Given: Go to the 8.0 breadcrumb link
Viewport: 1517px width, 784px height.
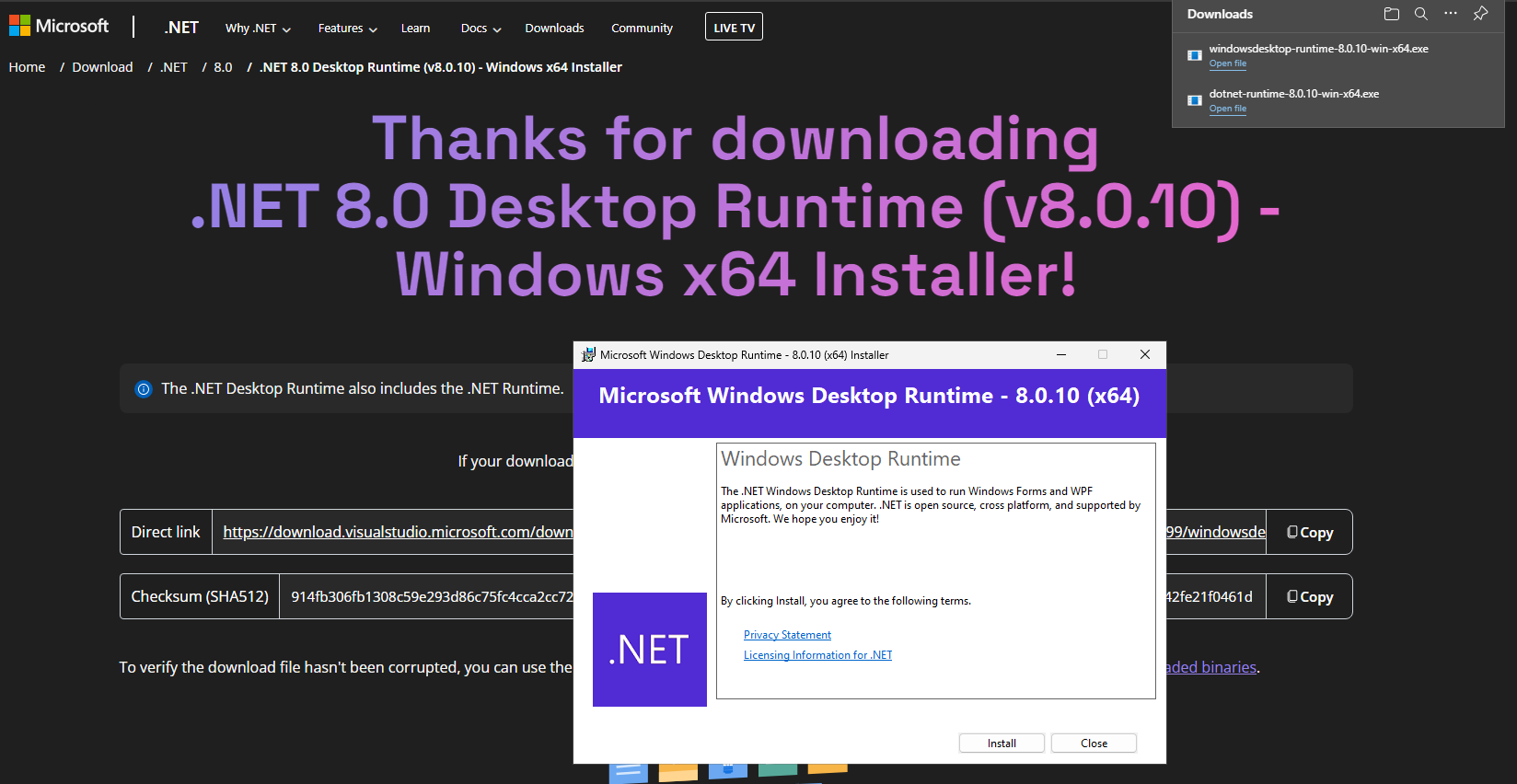Looking at the screenshot, I should pyautogui.click(x=223, y=67).
